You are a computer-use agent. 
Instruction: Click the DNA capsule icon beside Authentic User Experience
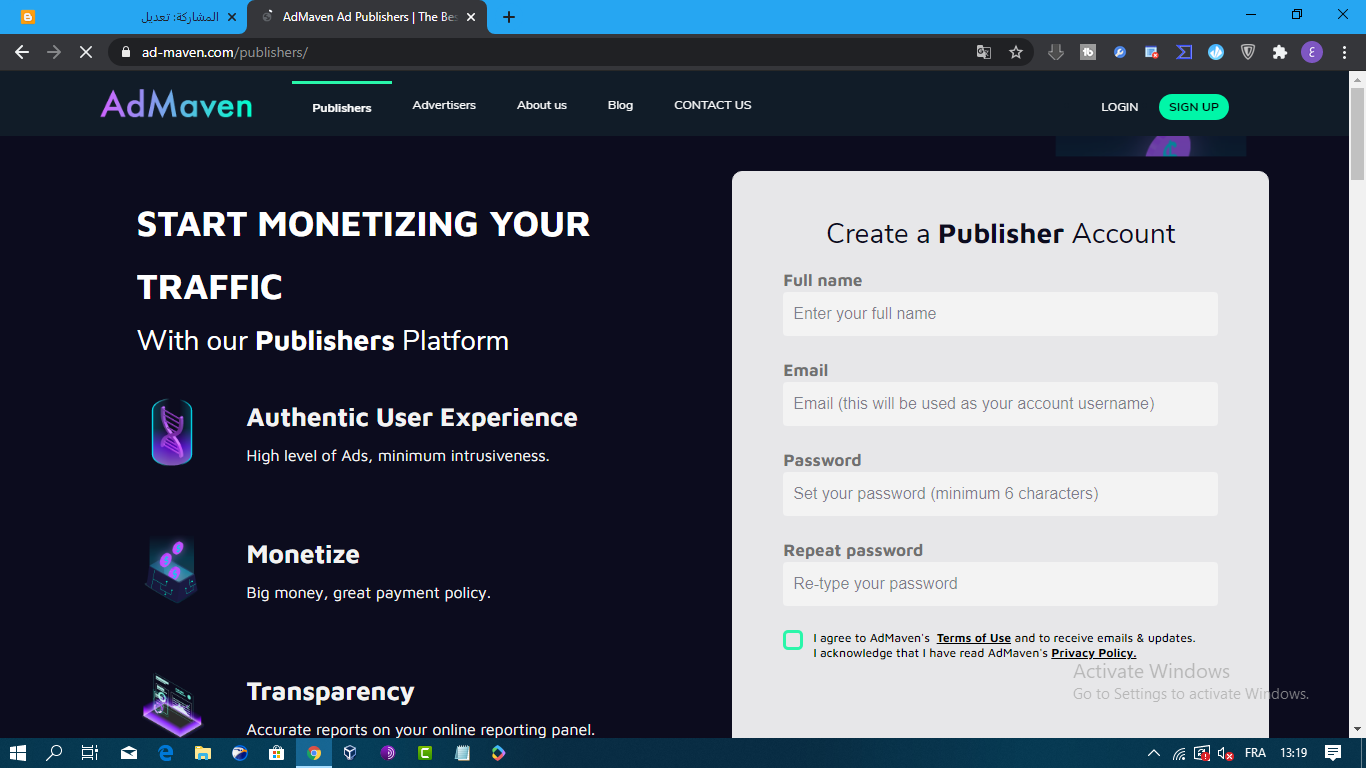tap(172, 432)
